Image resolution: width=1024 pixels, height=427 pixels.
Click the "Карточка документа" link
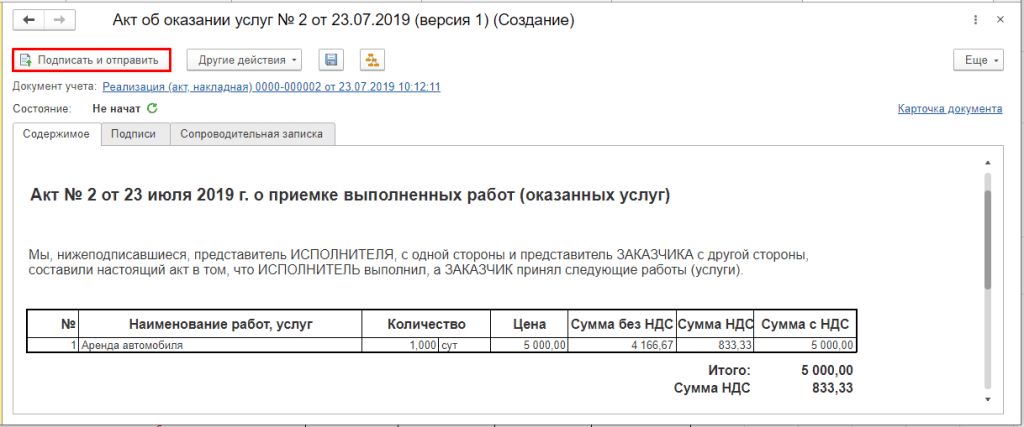pyautogui.click(x=949, y=109)
